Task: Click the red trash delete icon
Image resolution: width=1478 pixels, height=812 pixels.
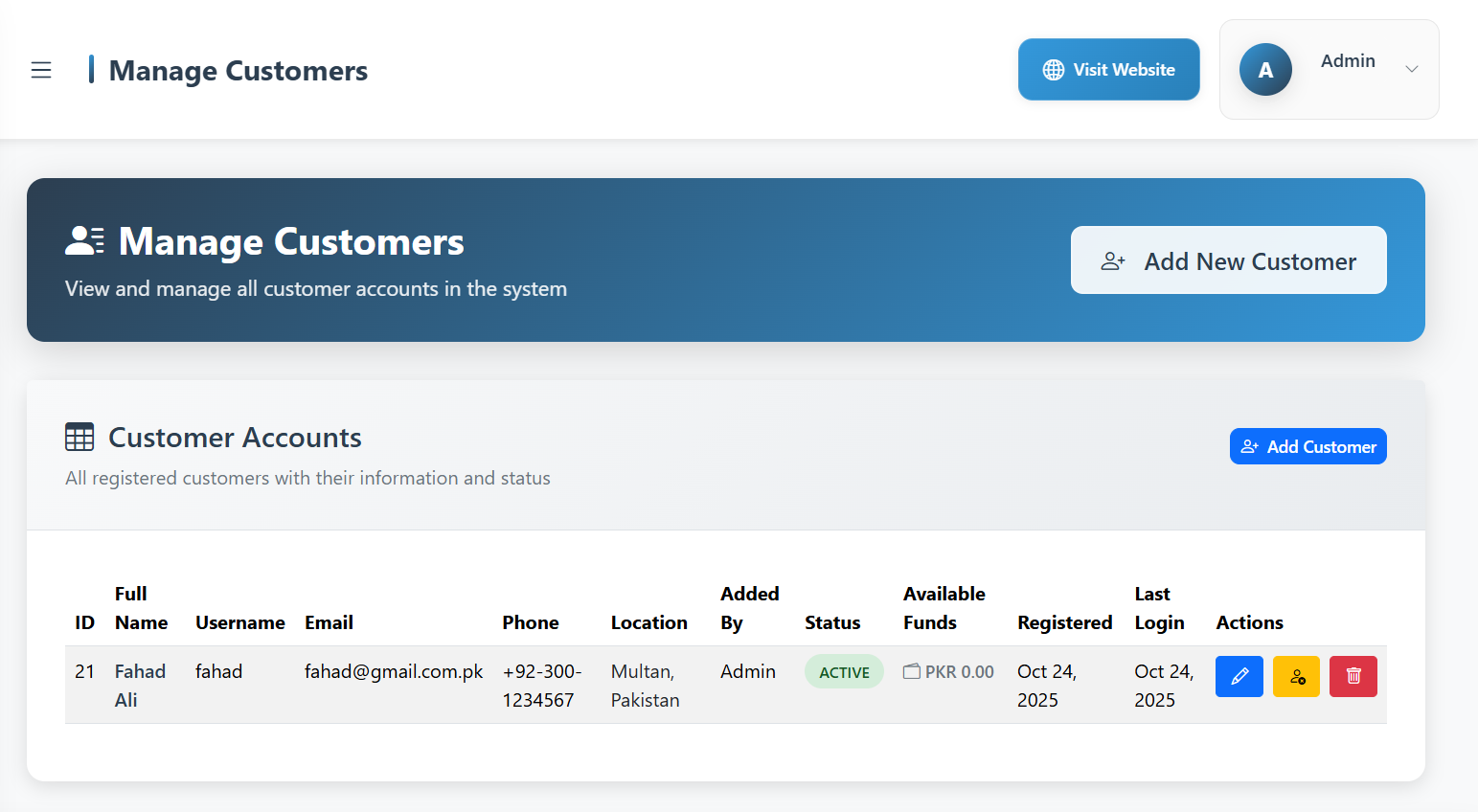Action: [1353, 676]
